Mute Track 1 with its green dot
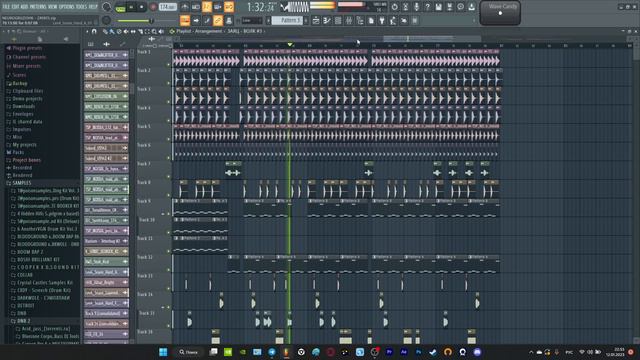The image size is (640, 360). 169,64
